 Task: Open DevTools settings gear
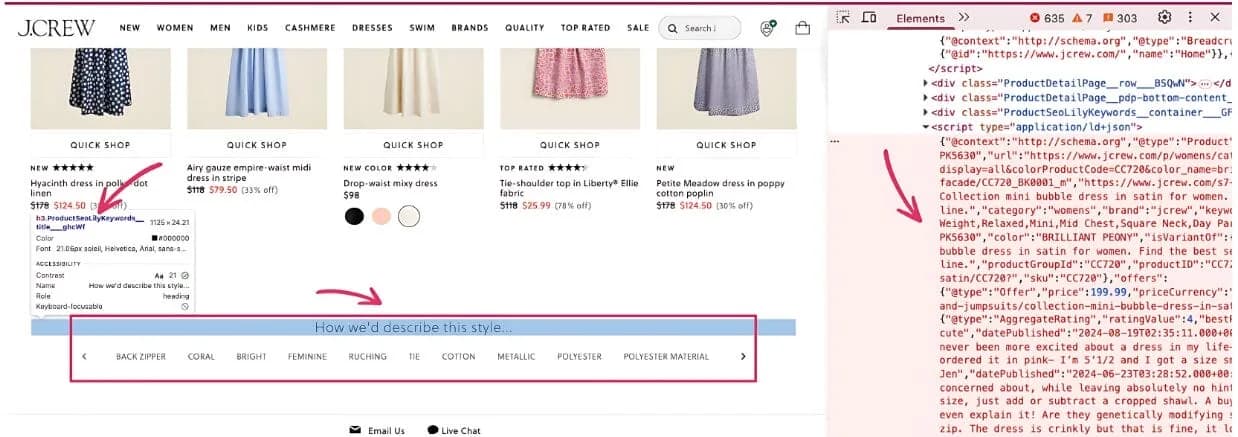1164,18
